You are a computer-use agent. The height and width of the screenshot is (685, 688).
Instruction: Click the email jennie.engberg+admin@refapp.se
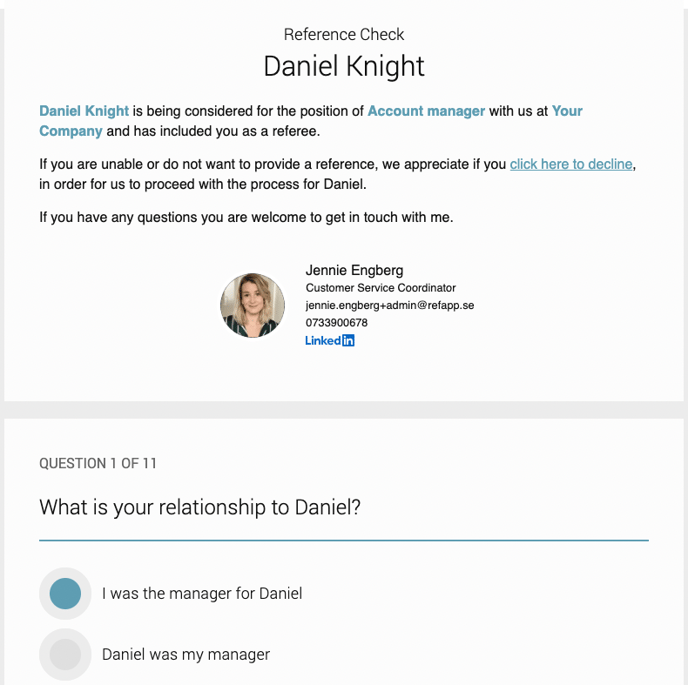390,305
